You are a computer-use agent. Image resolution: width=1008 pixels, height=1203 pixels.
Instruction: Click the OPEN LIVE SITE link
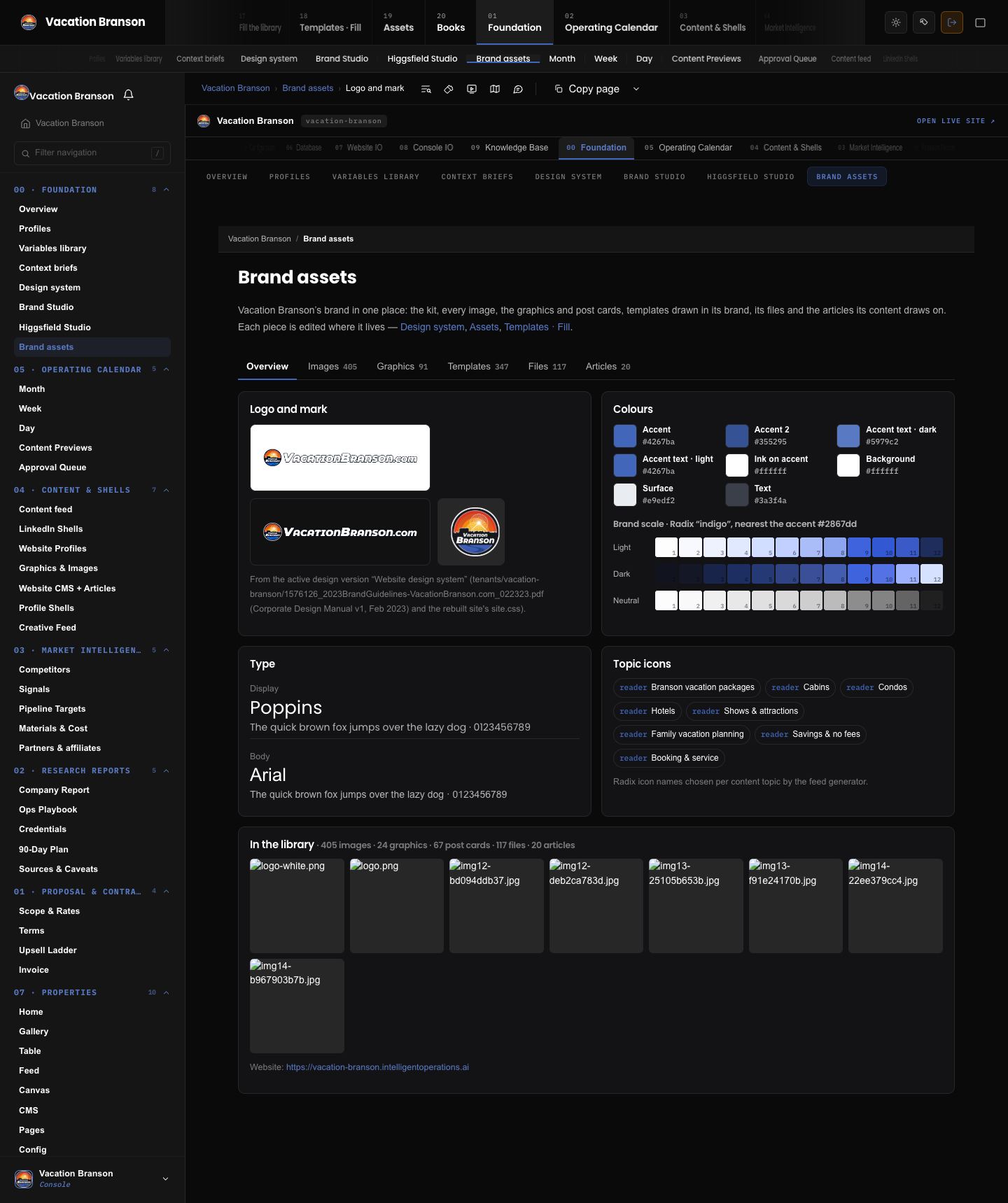tap(955, 121)
